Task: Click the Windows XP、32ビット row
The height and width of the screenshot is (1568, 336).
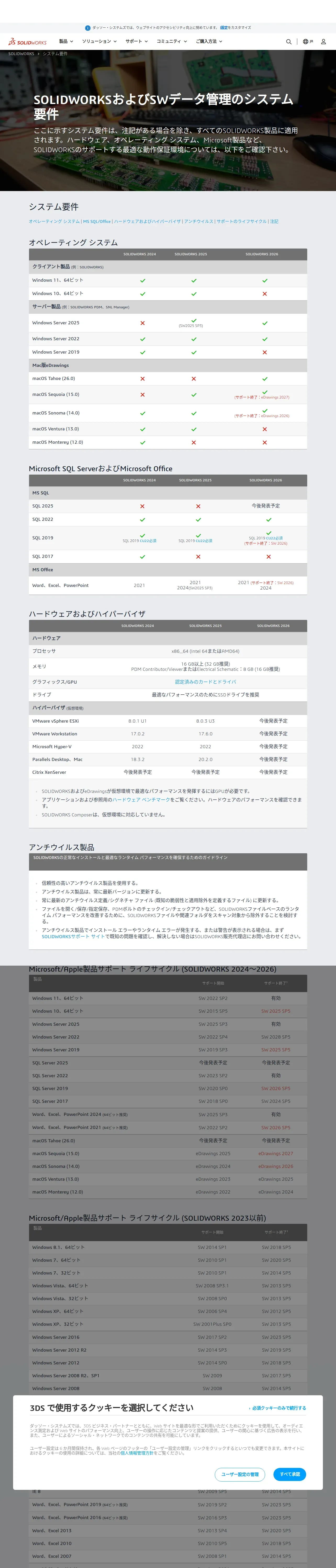Action: (x=168, y=1324)
